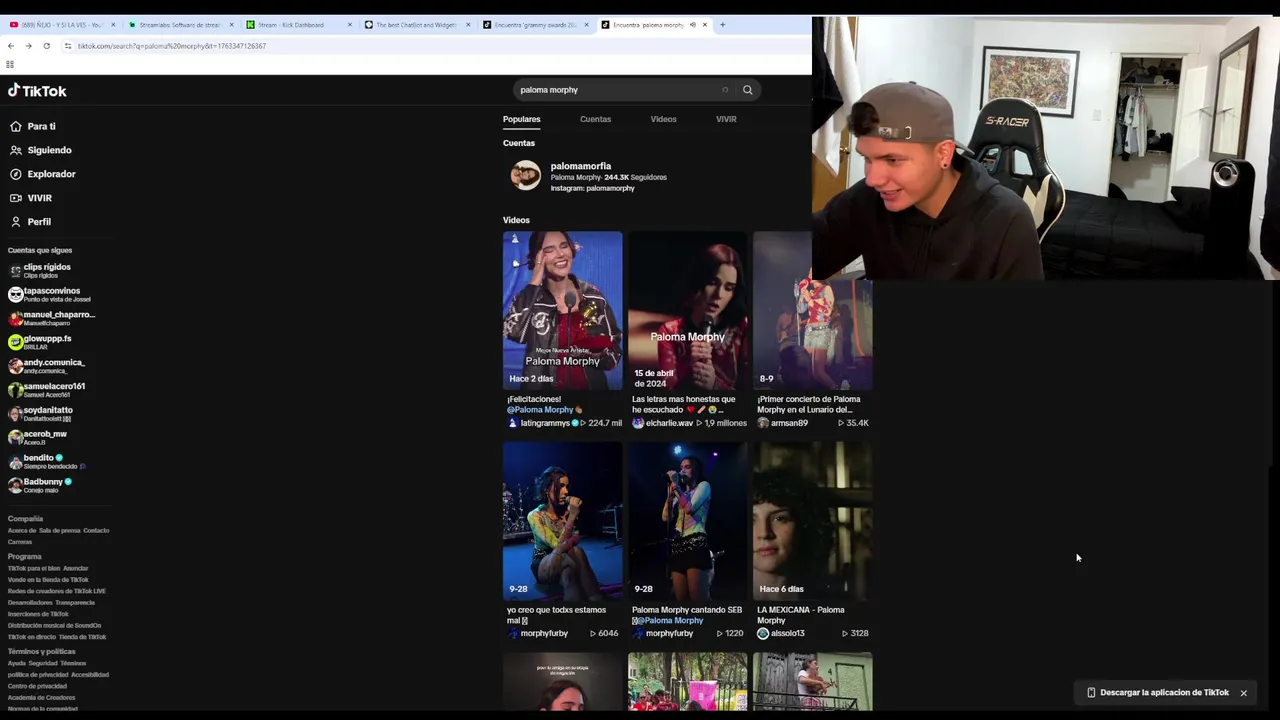This screenshot has height=720, width=1280.
Task: Mute the tab's audio speaker icon
Action: (692, 25)
